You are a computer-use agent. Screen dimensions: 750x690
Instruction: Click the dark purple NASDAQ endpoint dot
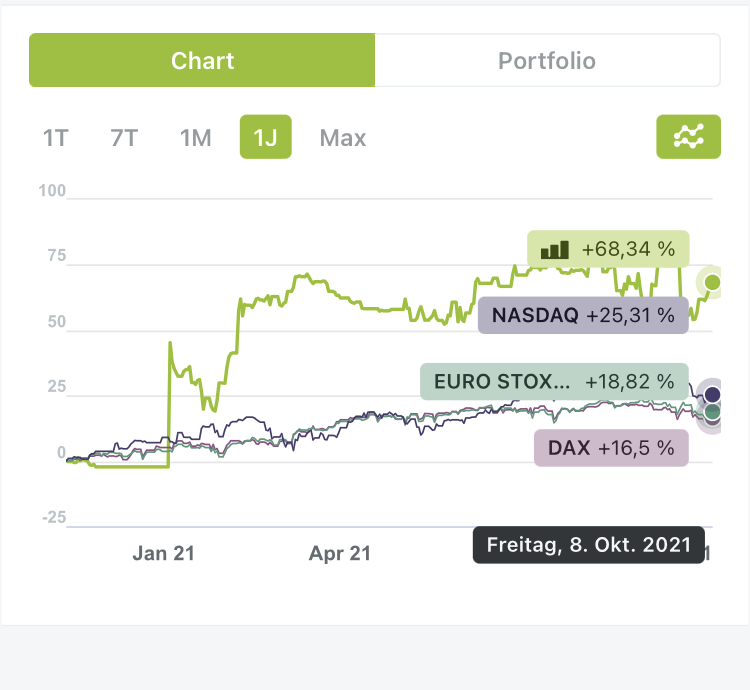[x=712, y=394]
